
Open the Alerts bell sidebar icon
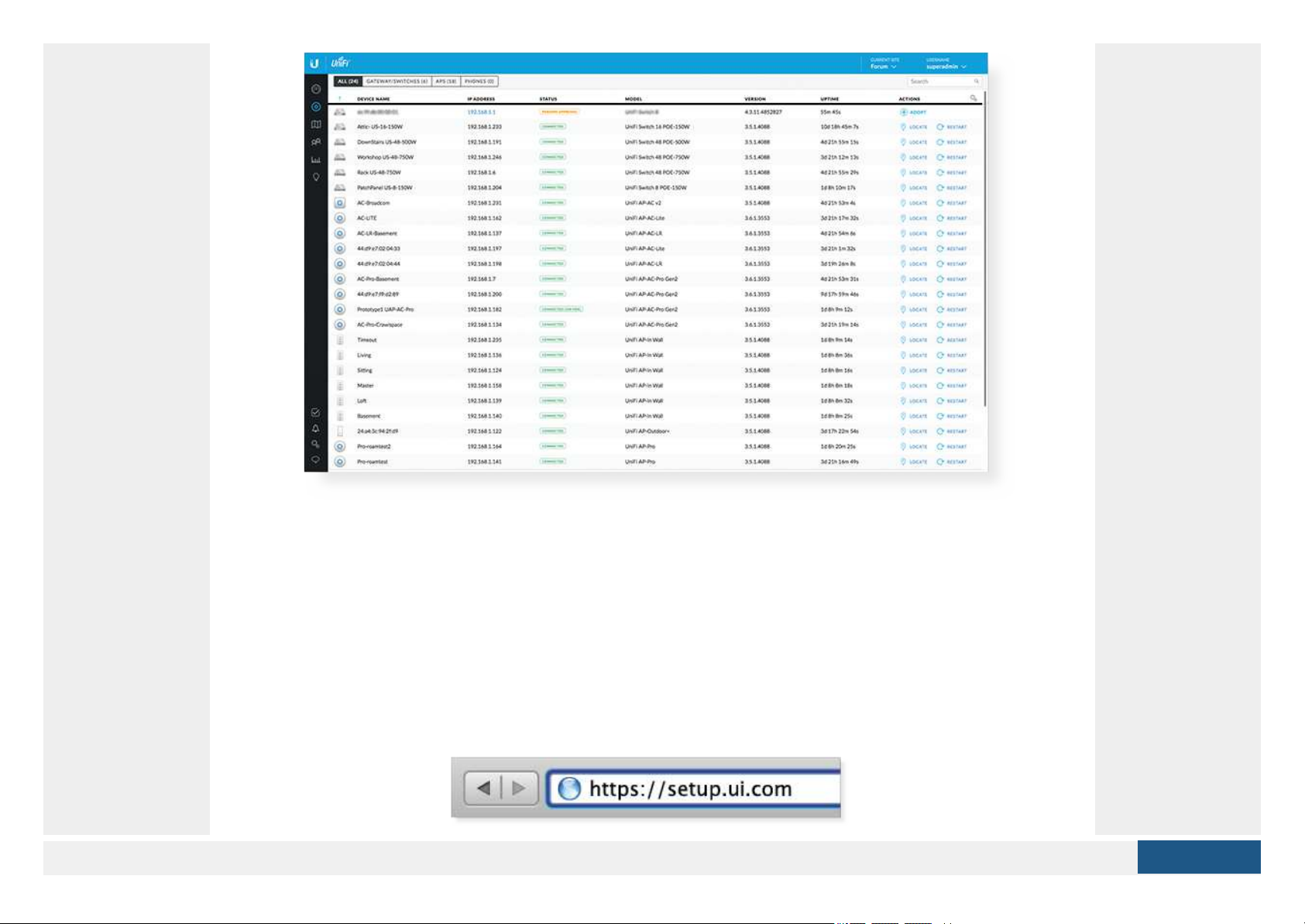(x=316, y=428)
